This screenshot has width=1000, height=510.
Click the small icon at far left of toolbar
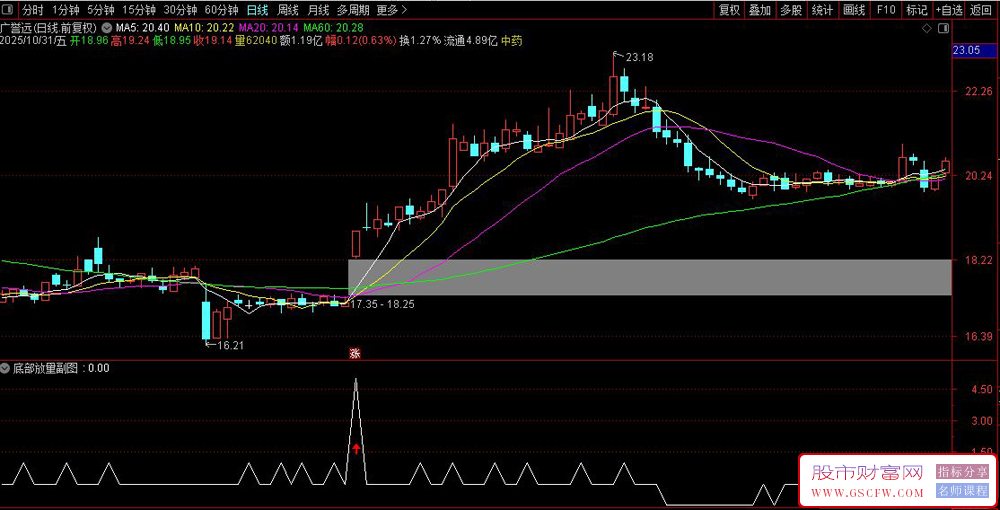pos(9,10)
